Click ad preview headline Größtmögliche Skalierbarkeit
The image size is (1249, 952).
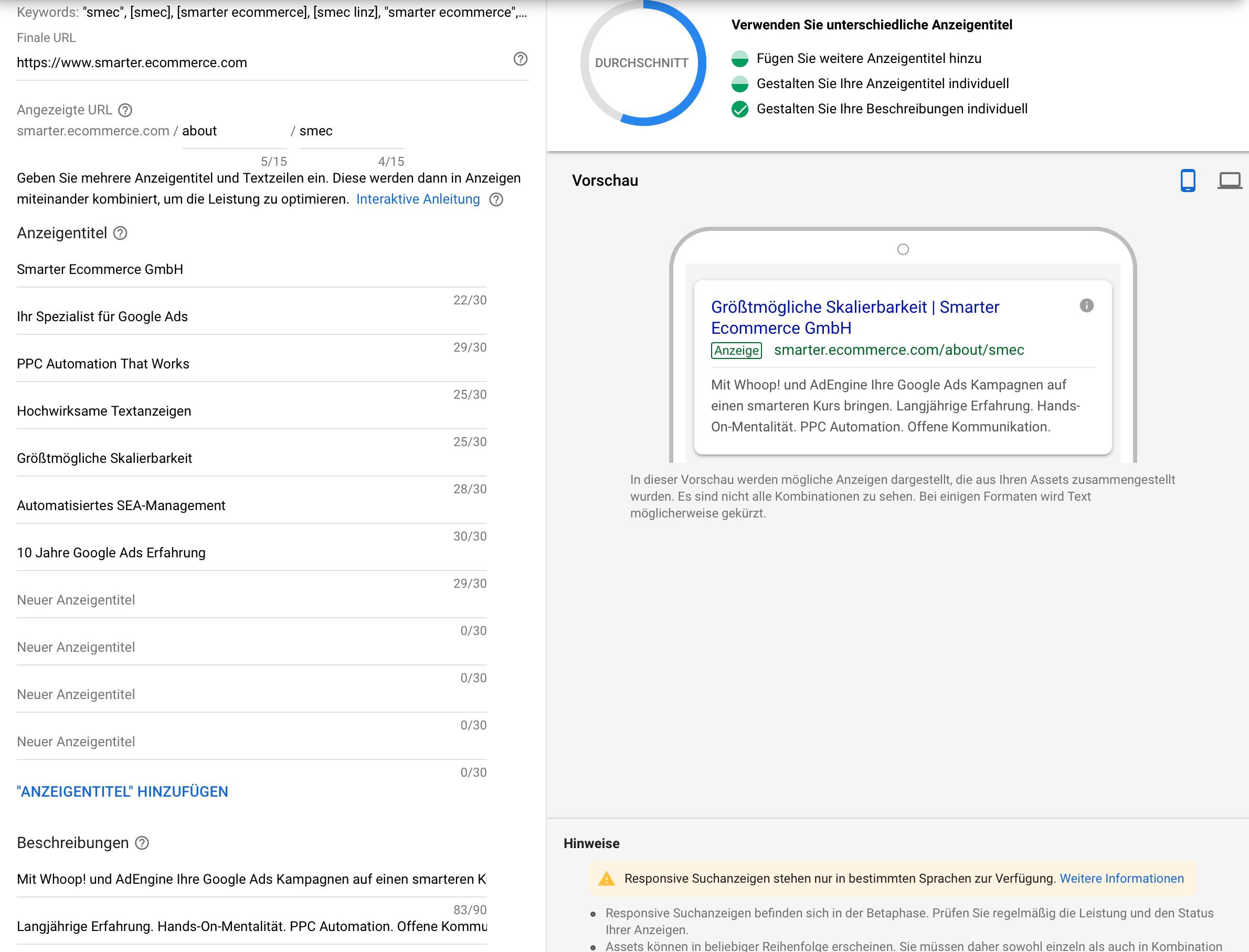point(856,318)
